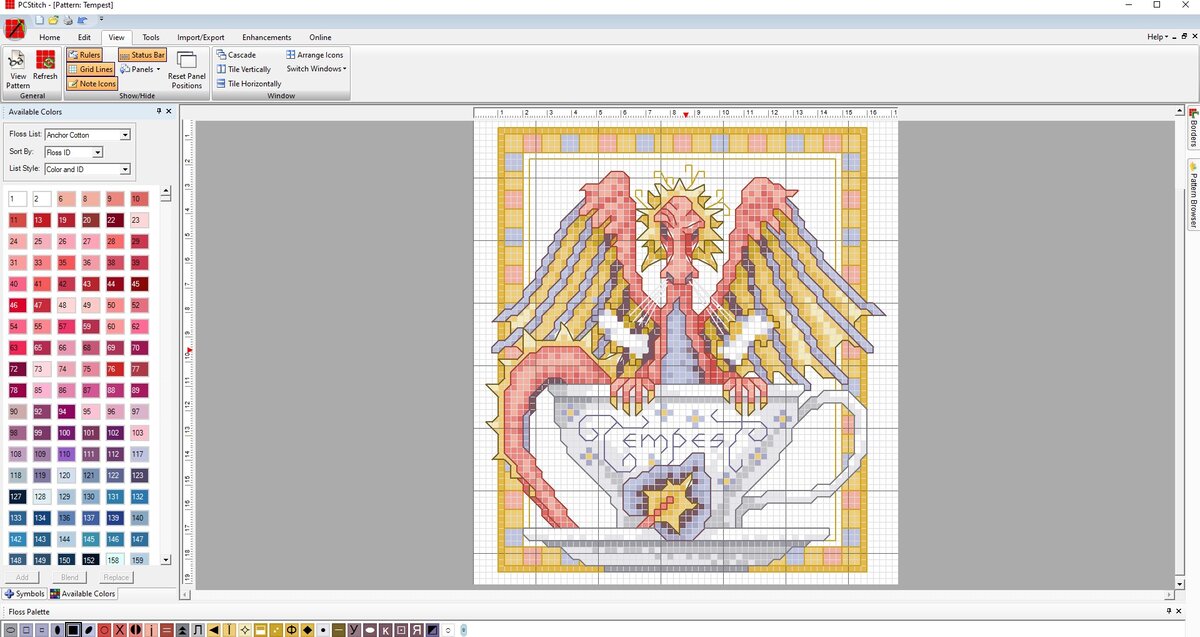Toggle Note Icons visibility
Viewport: 1200px width, 637px height.
pos(92,84)
